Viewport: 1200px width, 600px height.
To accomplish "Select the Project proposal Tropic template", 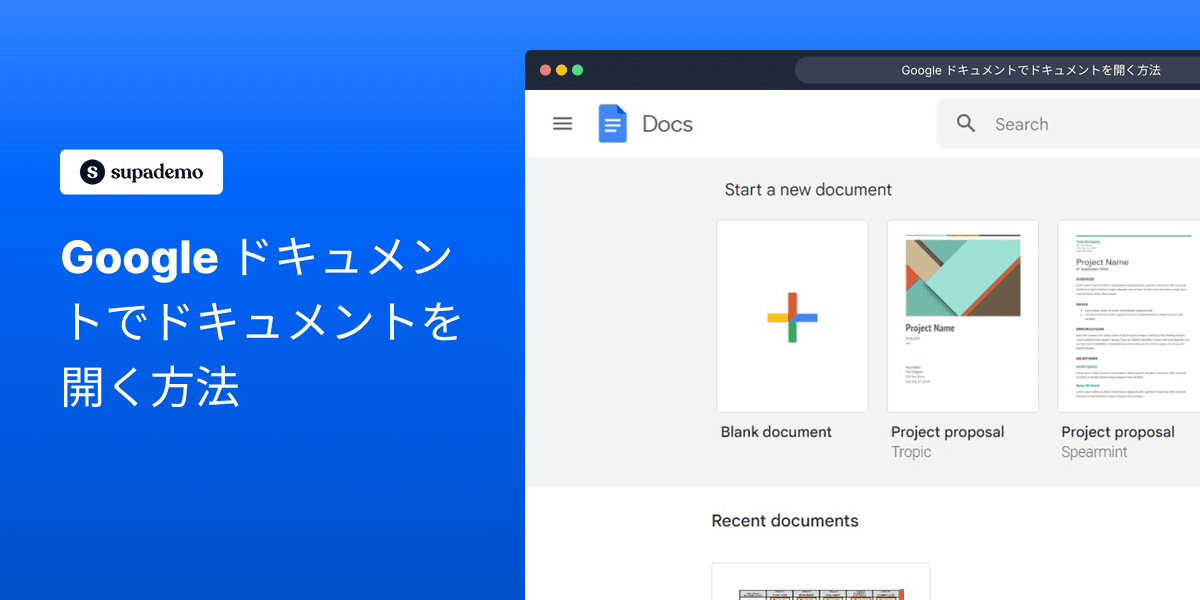I will point(962,316).
